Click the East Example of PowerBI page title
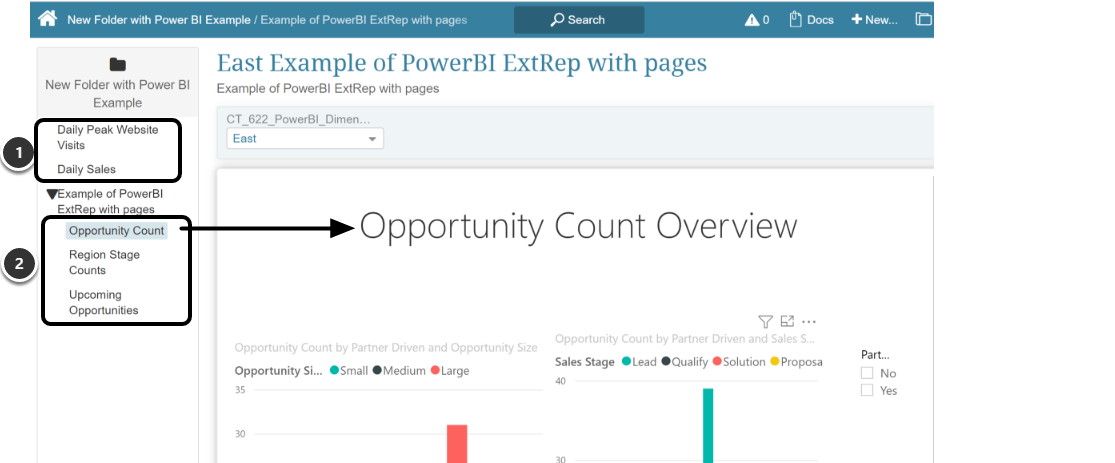1115x463 pixels. click(462, 63)
